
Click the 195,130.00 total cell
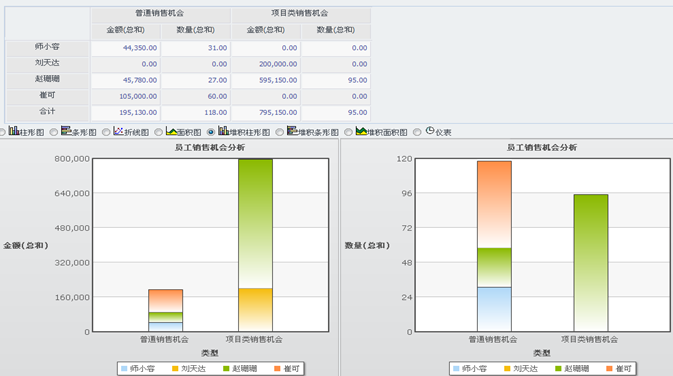[125, 112]
